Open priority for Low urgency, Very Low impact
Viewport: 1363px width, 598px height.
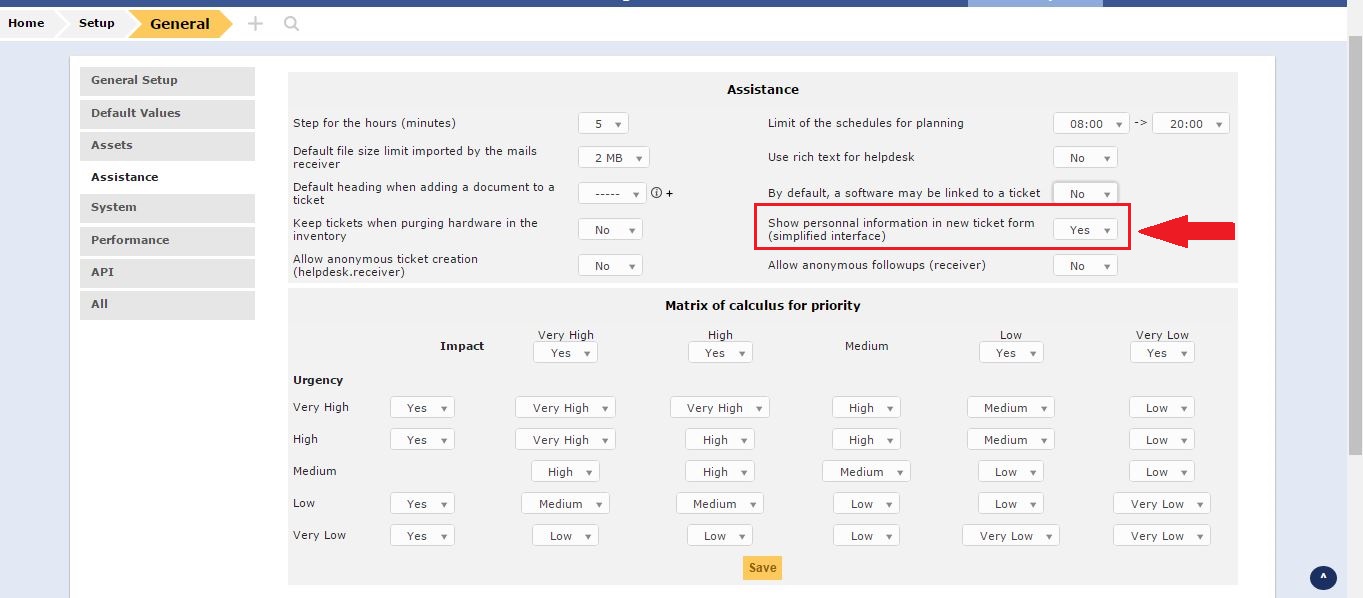pos(1162,504)
